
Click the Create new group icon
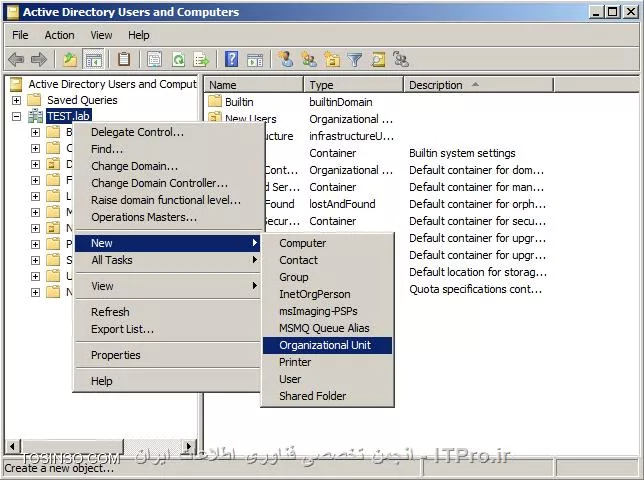coord(309,60)
